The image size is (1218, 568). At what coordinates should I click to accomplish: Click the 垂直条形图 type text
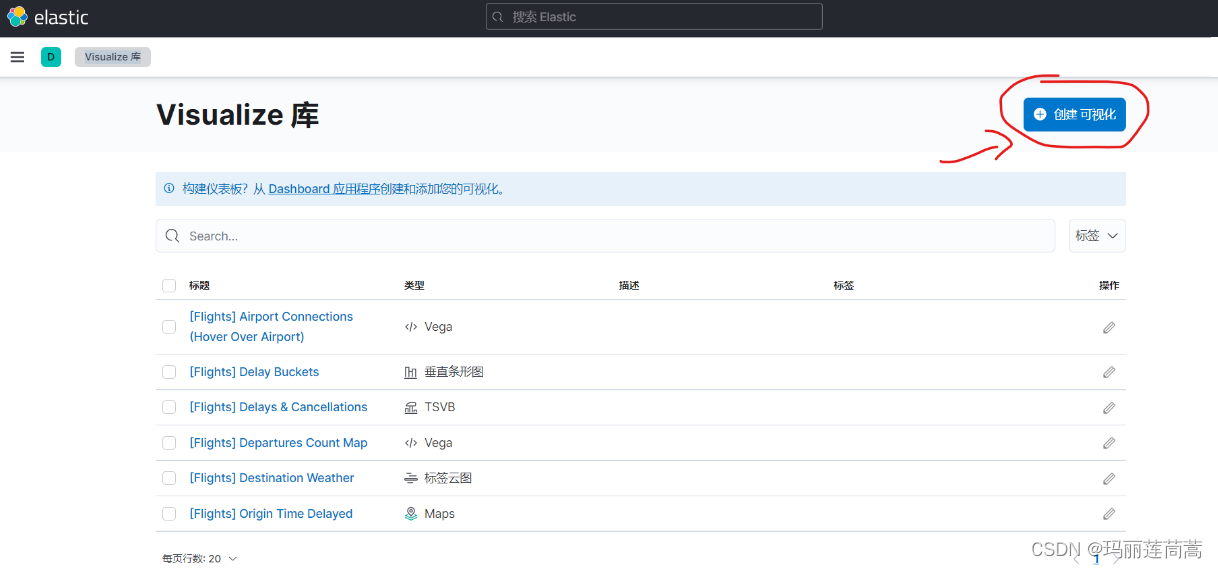pyautogui.click(x=454, y=372)
